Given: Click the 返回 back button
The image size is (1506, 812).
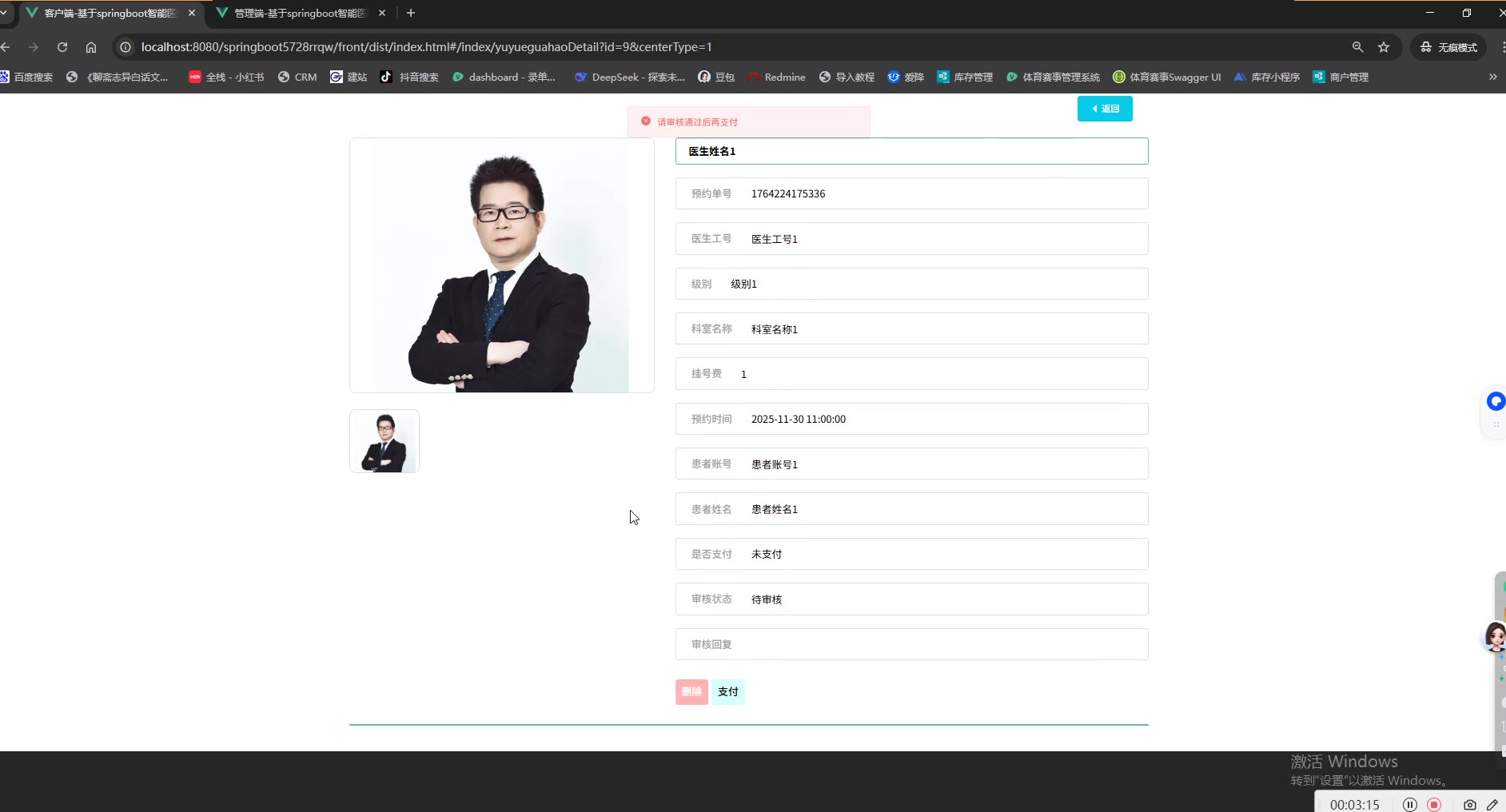Looking at the screenshot, I should [x=1105, y=109].
